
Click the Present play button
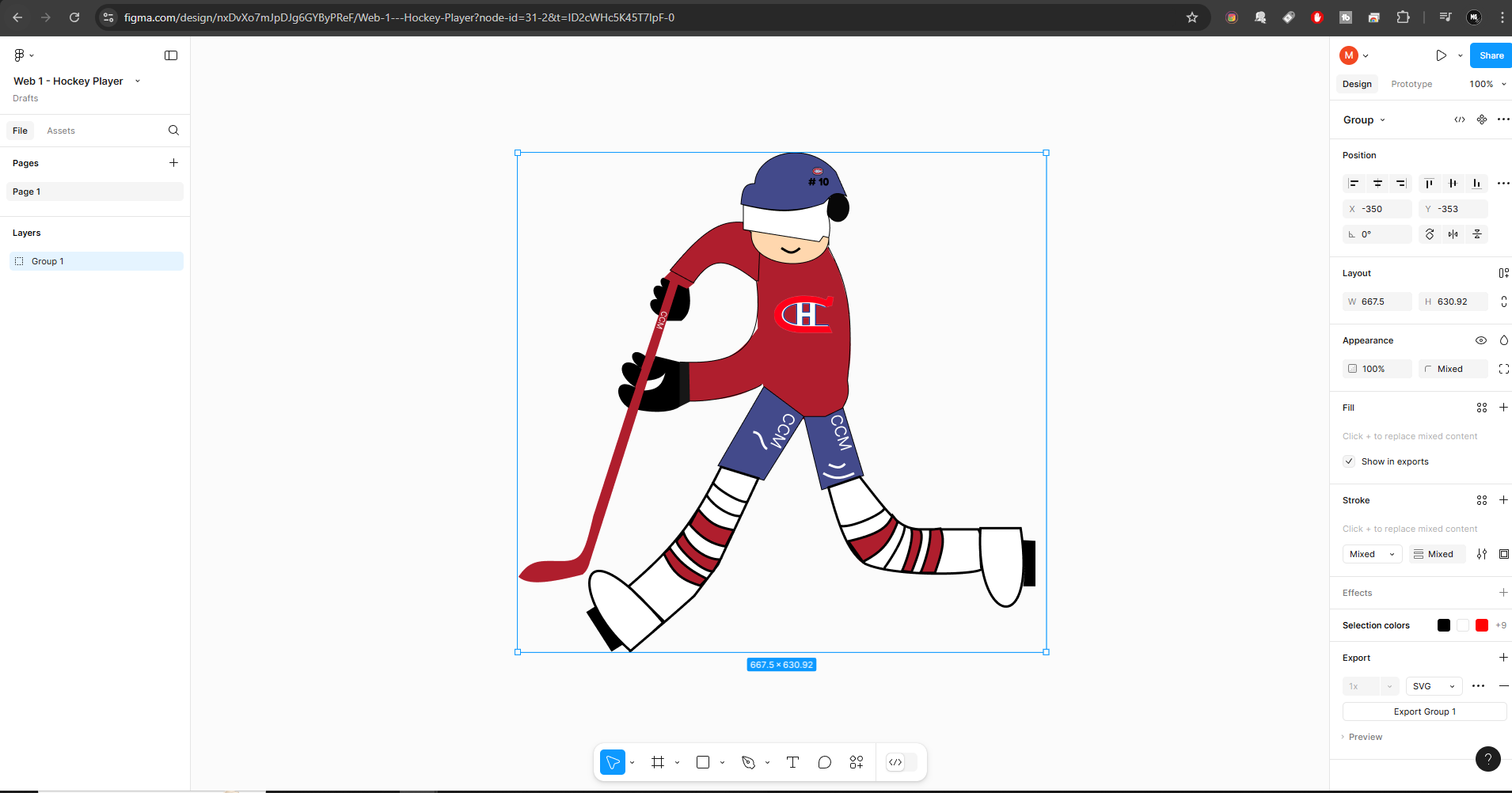(x=1441, y=55)
